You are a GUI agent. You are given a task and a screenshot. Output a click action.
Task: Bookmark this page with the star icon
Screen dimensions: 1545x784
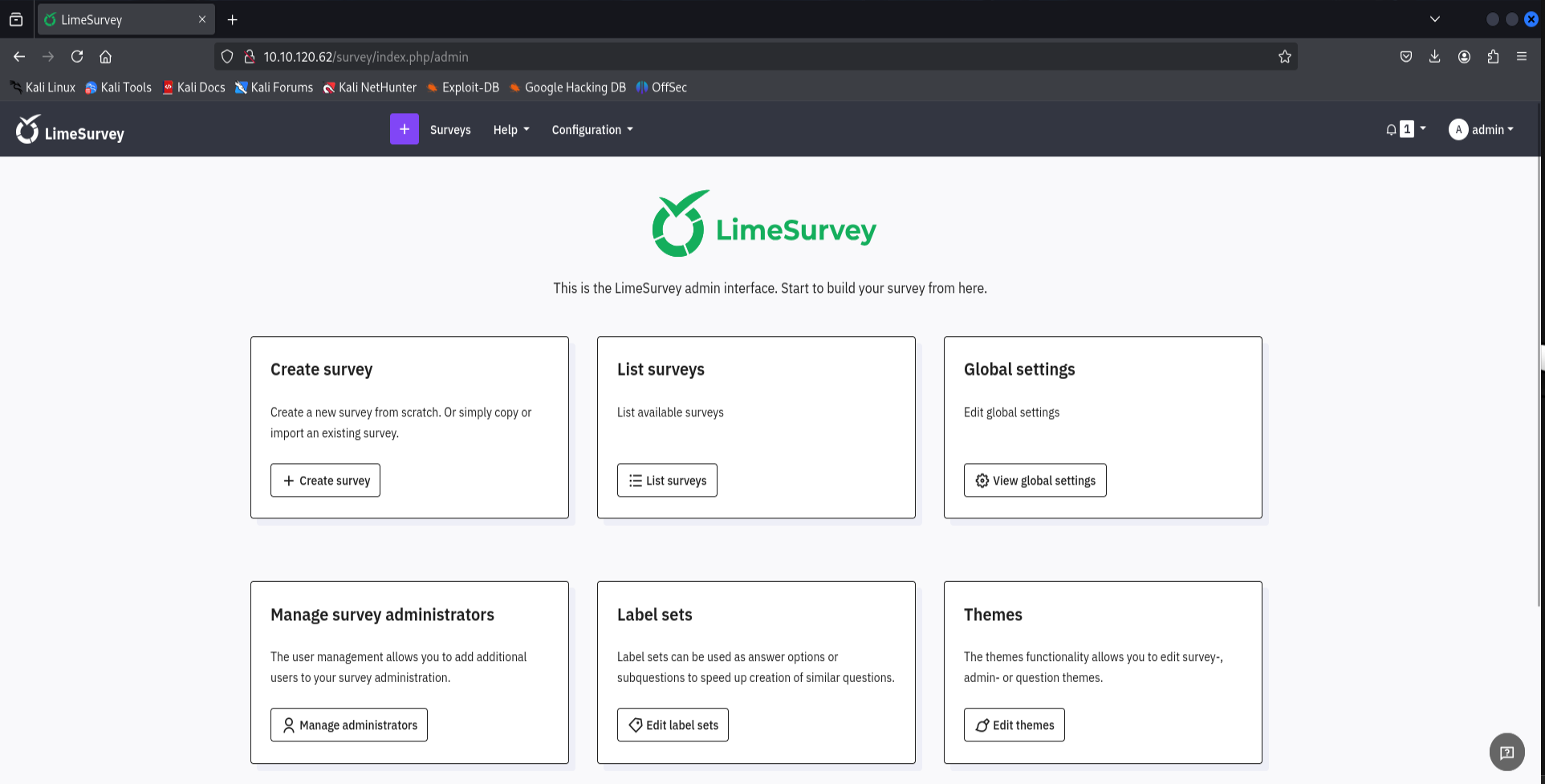(x=1285, y=57)
